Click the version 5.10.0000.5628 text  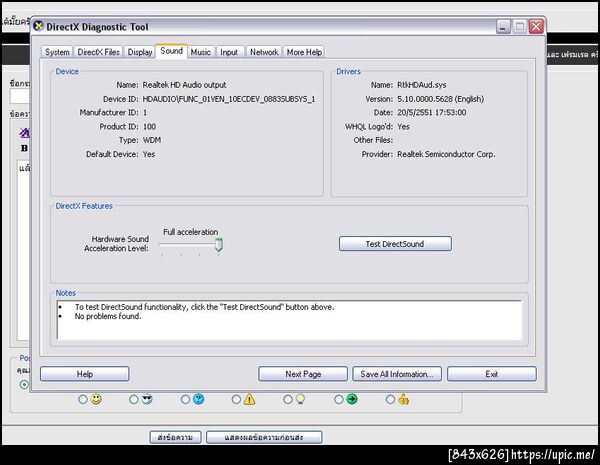click(x=440, y=99)
